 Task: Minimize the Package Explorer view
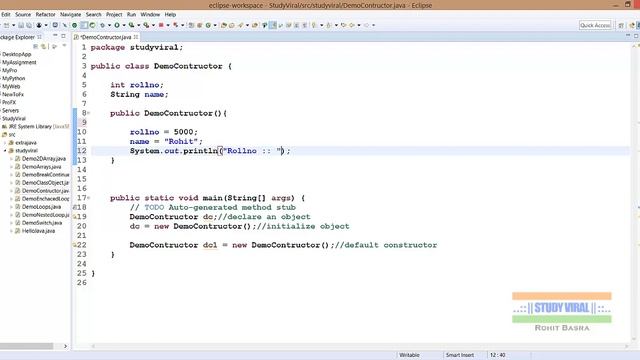tap(55, 36)
